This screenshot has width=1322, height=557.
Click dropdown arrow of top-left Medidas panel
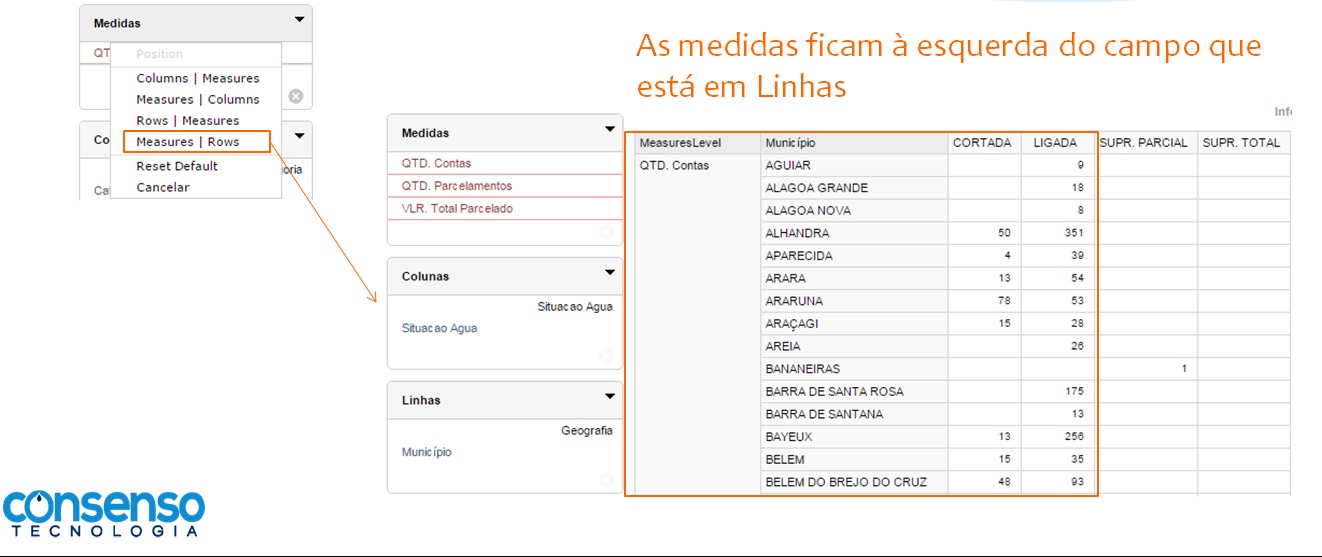299,19
